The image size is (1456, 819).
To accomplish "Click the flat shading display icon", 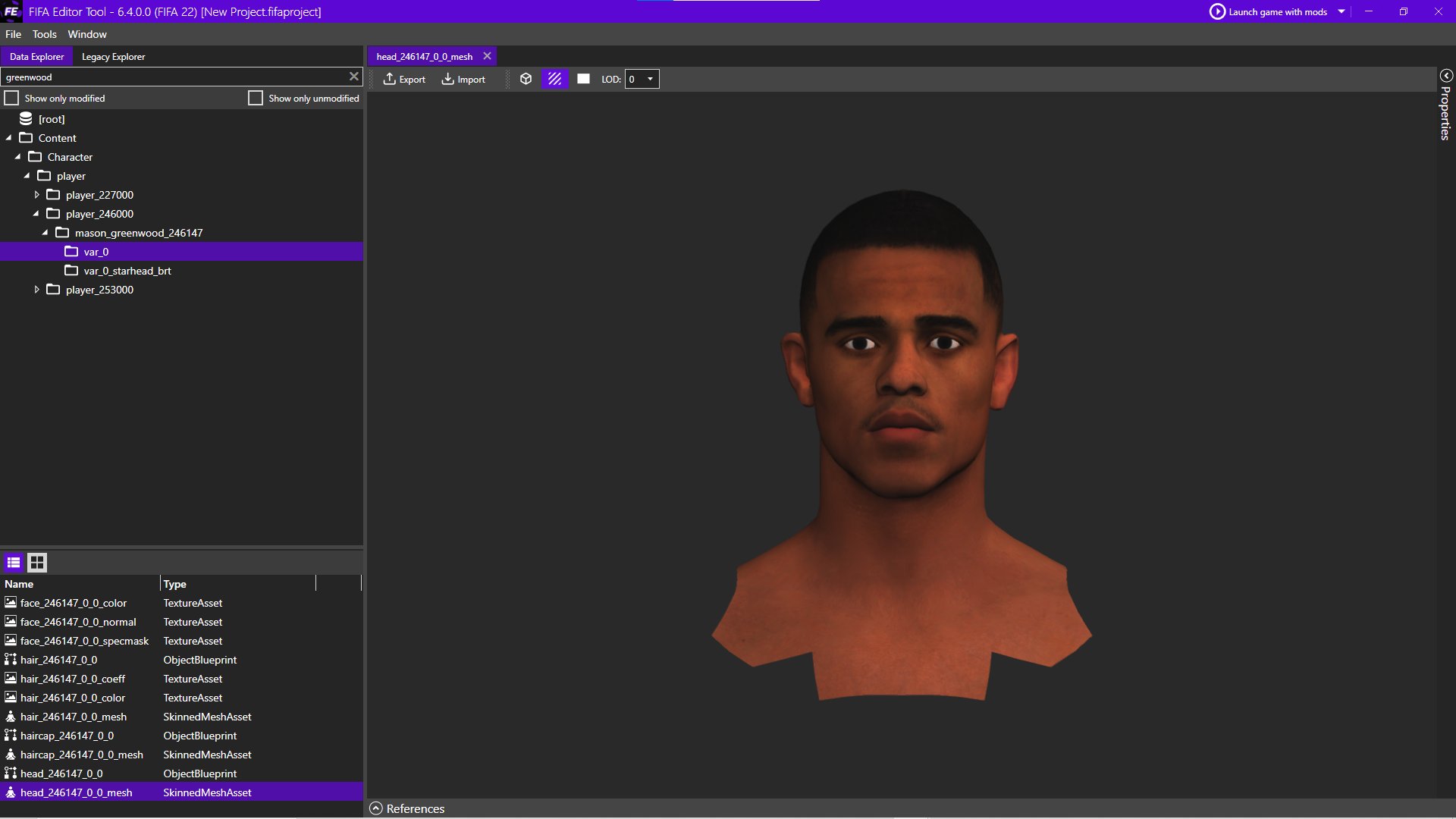I will (x=583, y=79).
